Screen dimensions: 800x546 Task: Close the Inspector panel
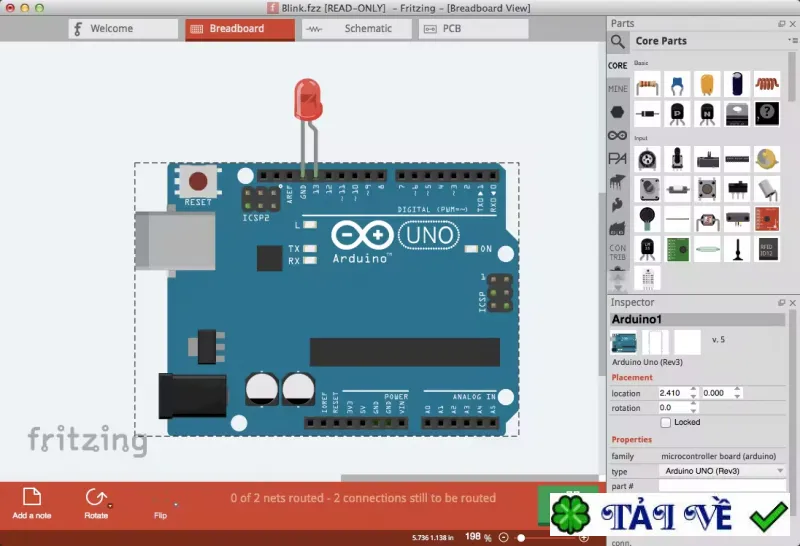(x=793, y=303)
